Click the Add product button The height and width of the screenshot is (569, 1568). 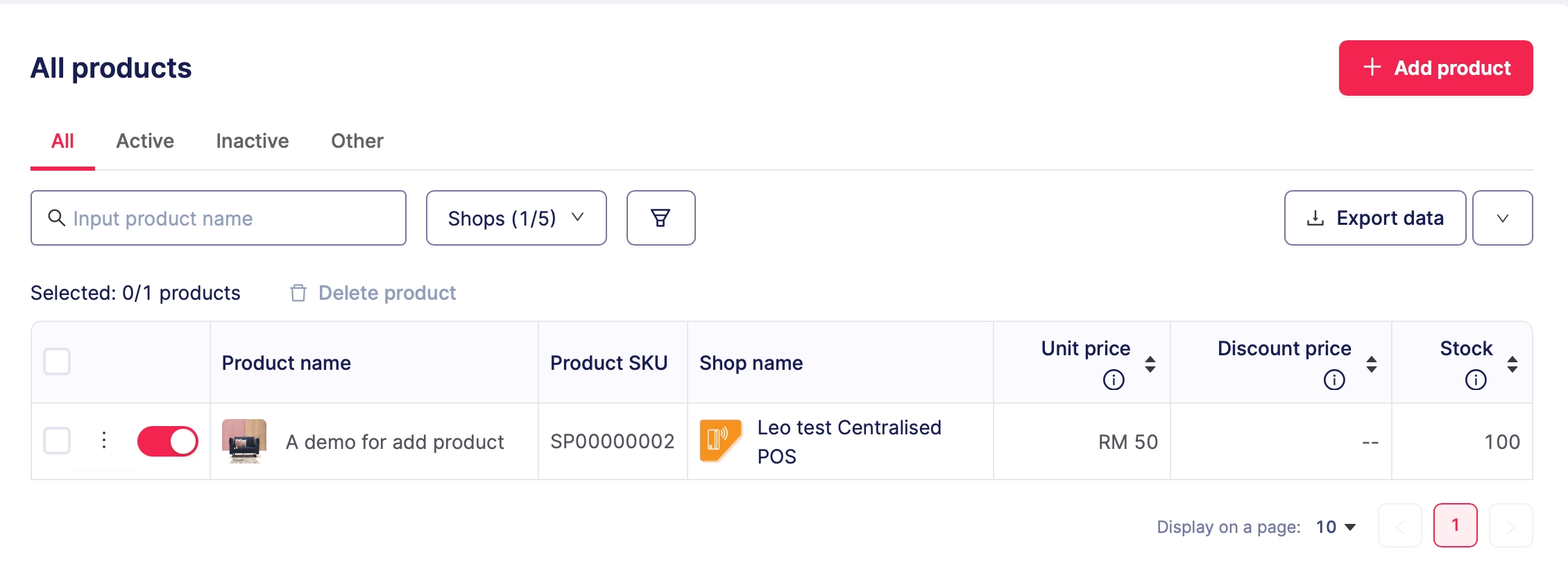[1435, 68]
